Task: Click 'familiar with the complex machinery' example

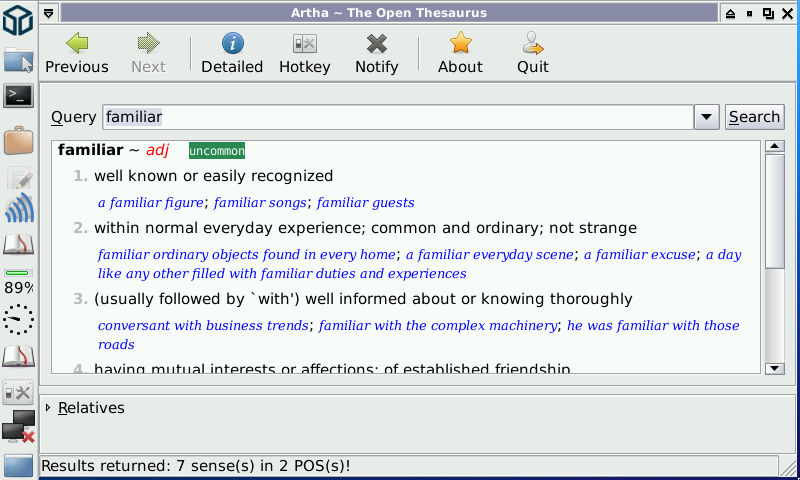Action: 438,325
